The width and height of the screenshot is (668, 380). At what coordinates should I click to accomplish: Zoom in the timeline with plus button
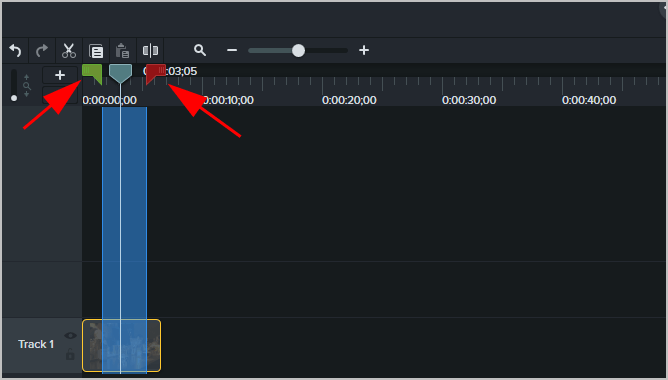(364, 50)
